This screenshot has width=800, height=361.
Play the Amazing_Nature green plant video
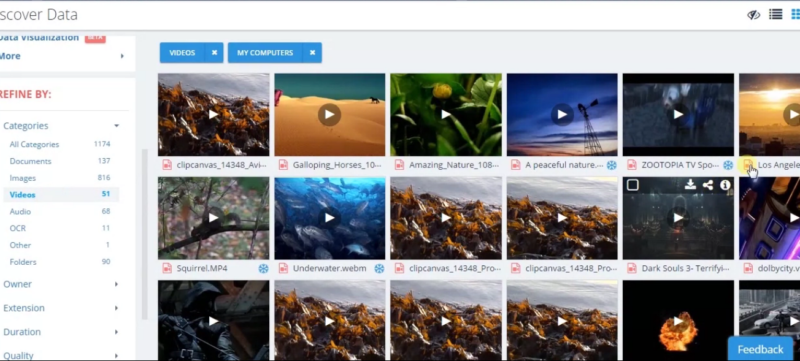[446, 115]
